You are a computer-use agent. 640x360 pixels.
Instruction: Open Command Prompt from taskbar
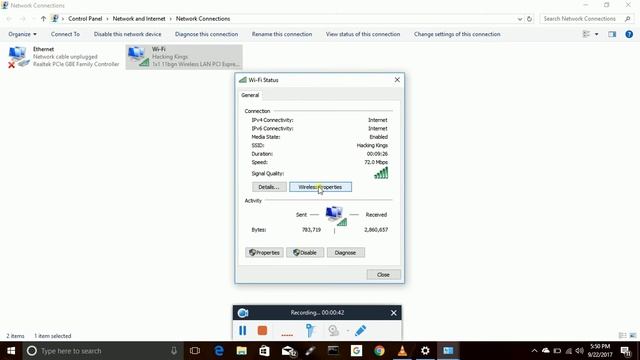(333, 351)
